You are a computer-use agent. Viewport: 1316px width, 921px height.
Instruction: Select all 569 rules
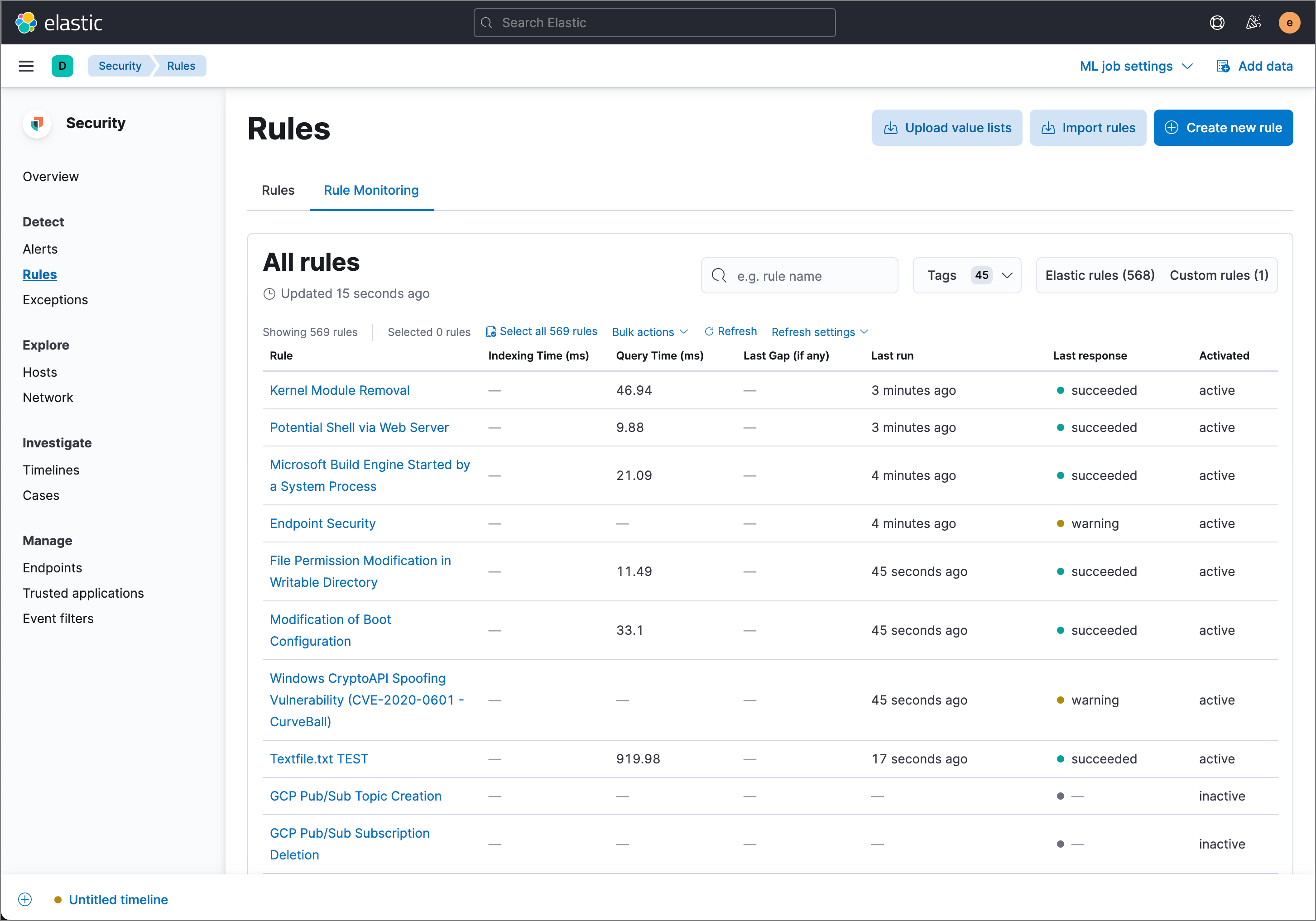(542, 332)
